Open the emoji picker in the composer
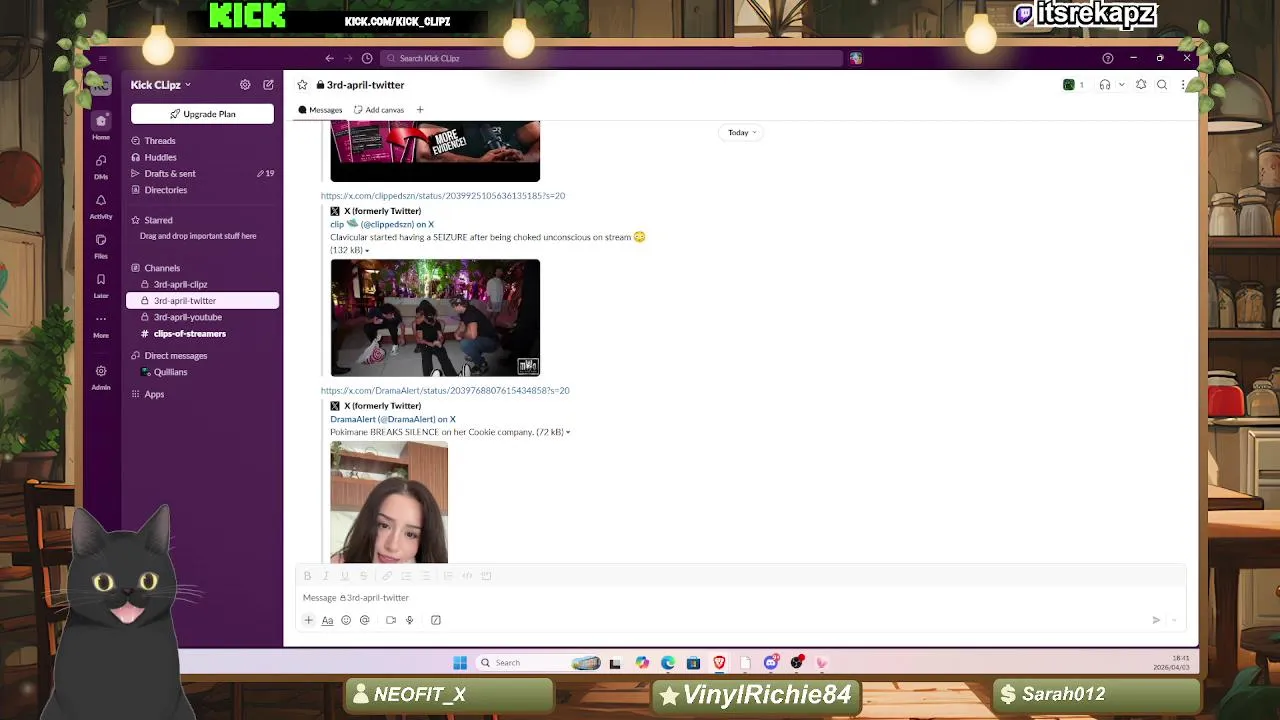 [x=346, y=620]
